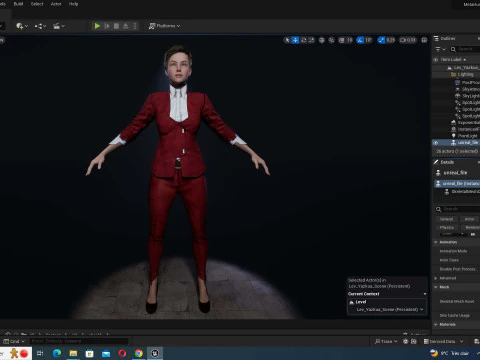Open Microsoft Edge from the taskbar
Viewport: 480px width, 360px height.
tap(57, 353)
